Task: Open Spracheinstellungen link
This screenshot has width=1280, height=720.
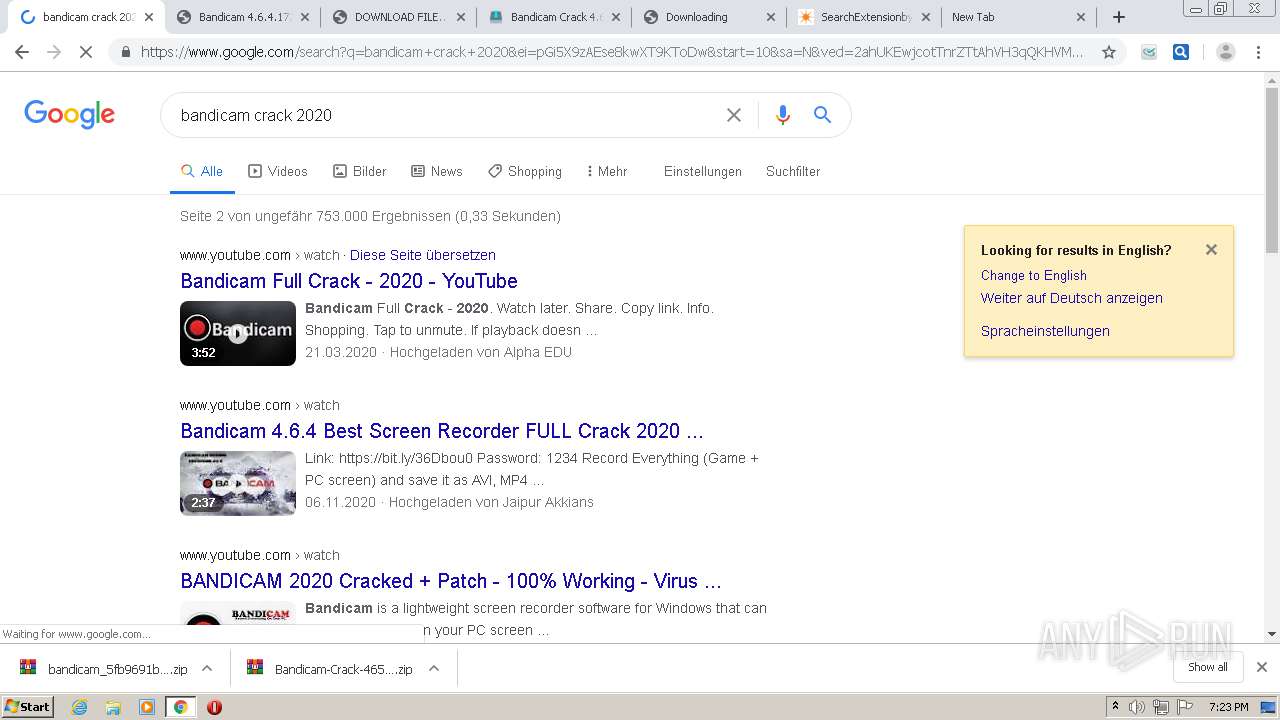Action: (1045, 331)
